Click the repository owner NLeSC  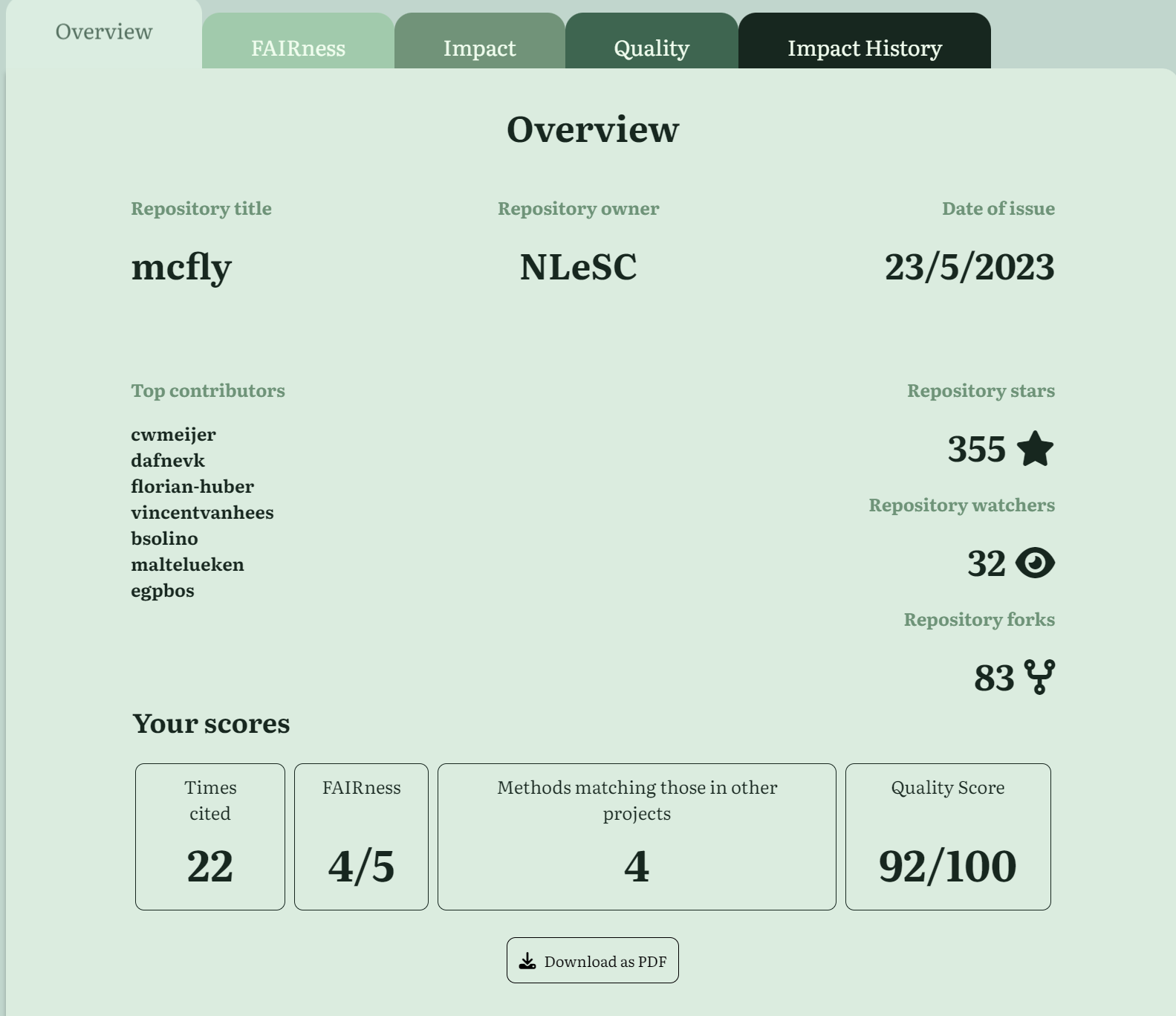(x=578, y=267)
